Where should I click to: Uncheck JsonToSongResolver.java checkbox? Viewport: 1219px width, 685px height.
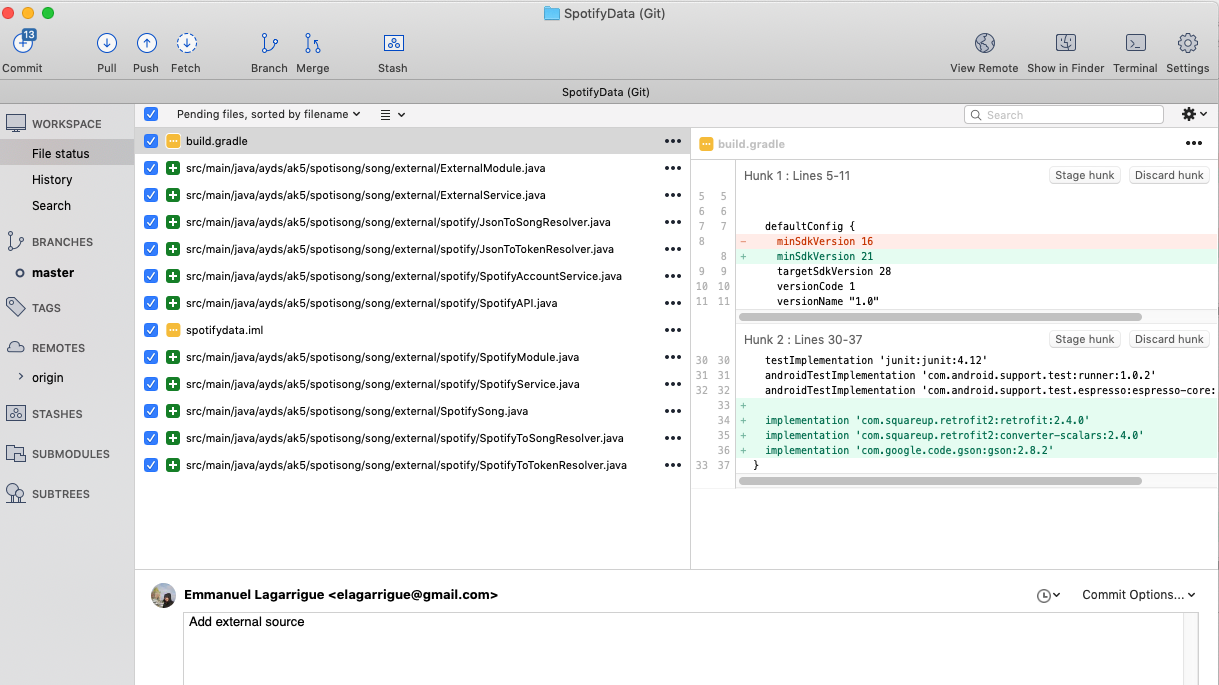[151, 222]
